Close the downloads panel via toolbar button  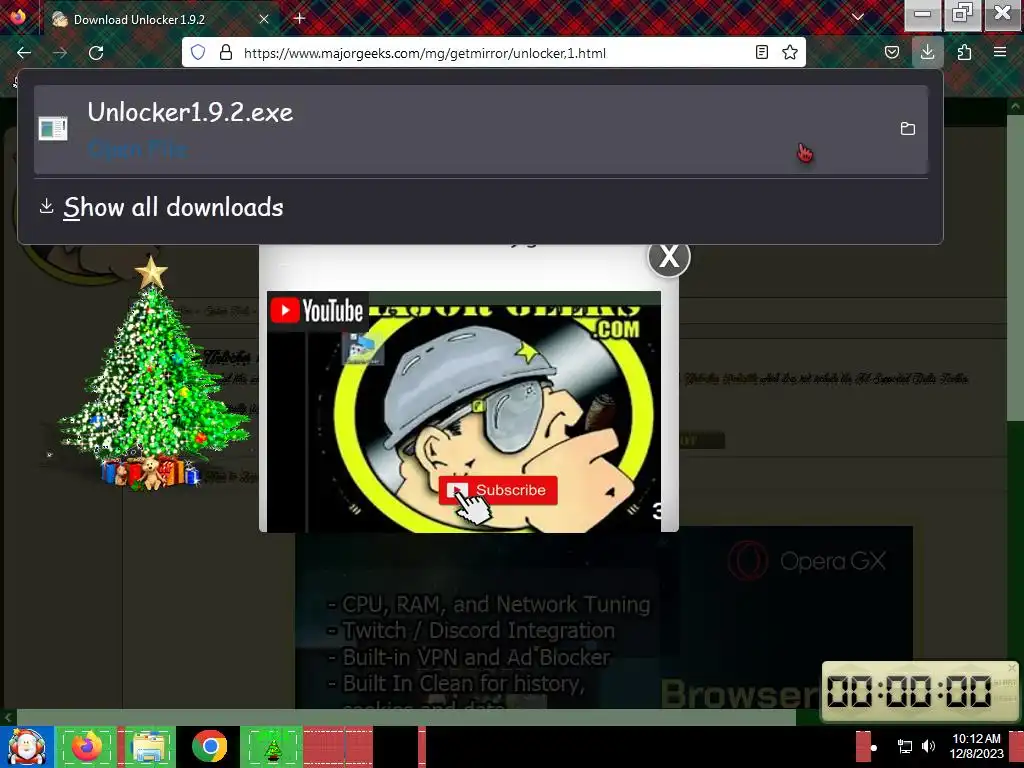tap(927, 52)
